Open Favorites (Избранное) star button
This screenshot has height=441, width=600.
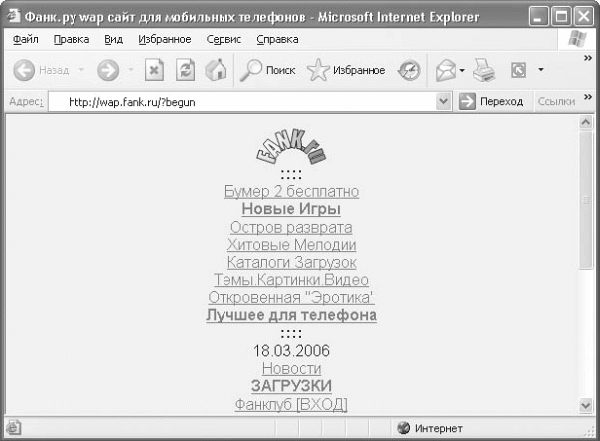coord(346,70)
